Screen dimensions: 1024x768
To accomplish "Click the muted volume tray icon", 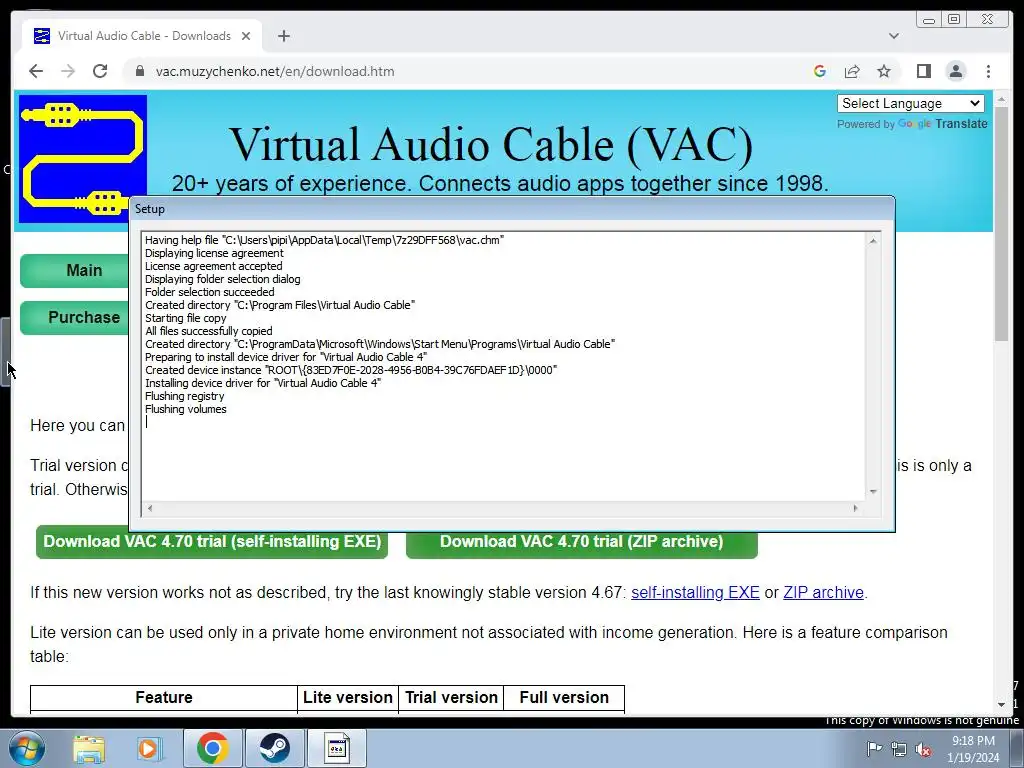I will [923, 749].
